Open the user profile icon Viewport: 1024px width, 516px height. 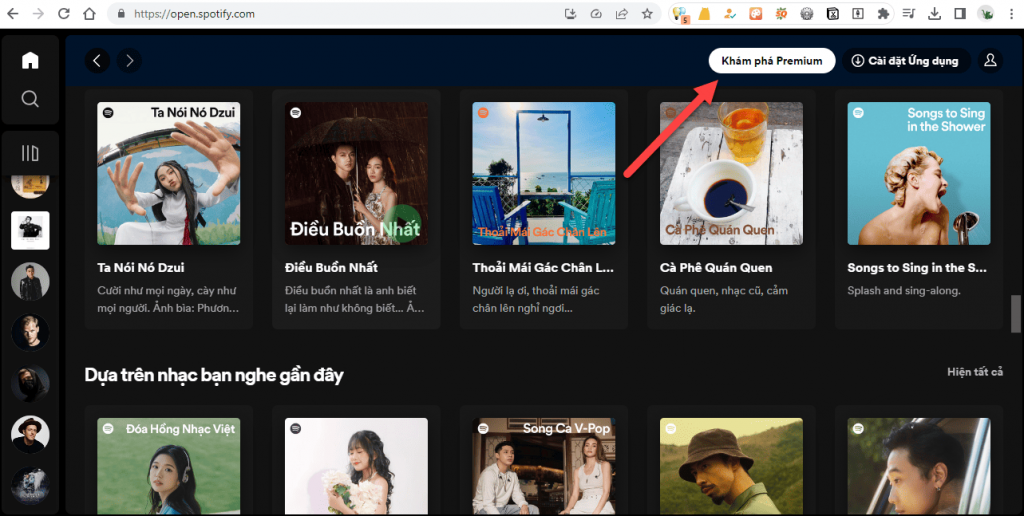990,61
